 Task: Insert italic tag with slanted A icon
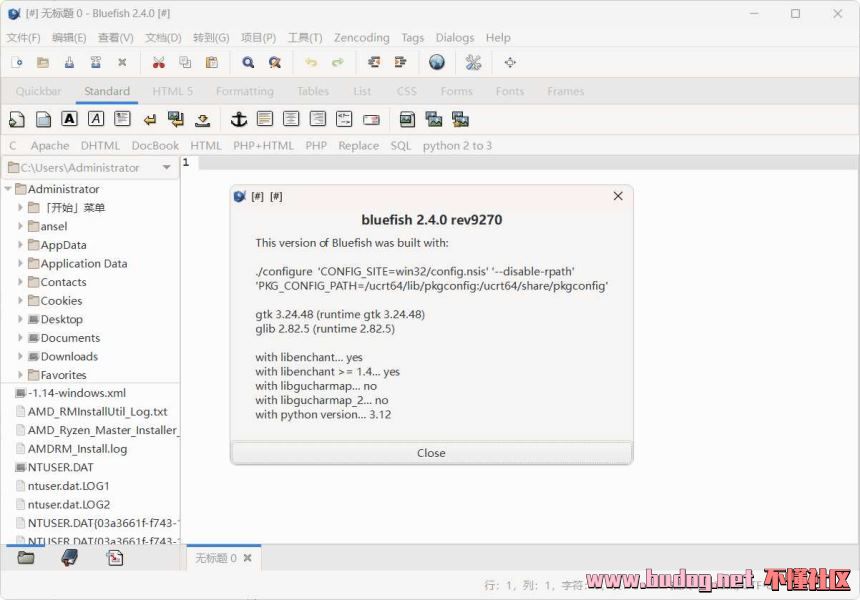(96, 119)
